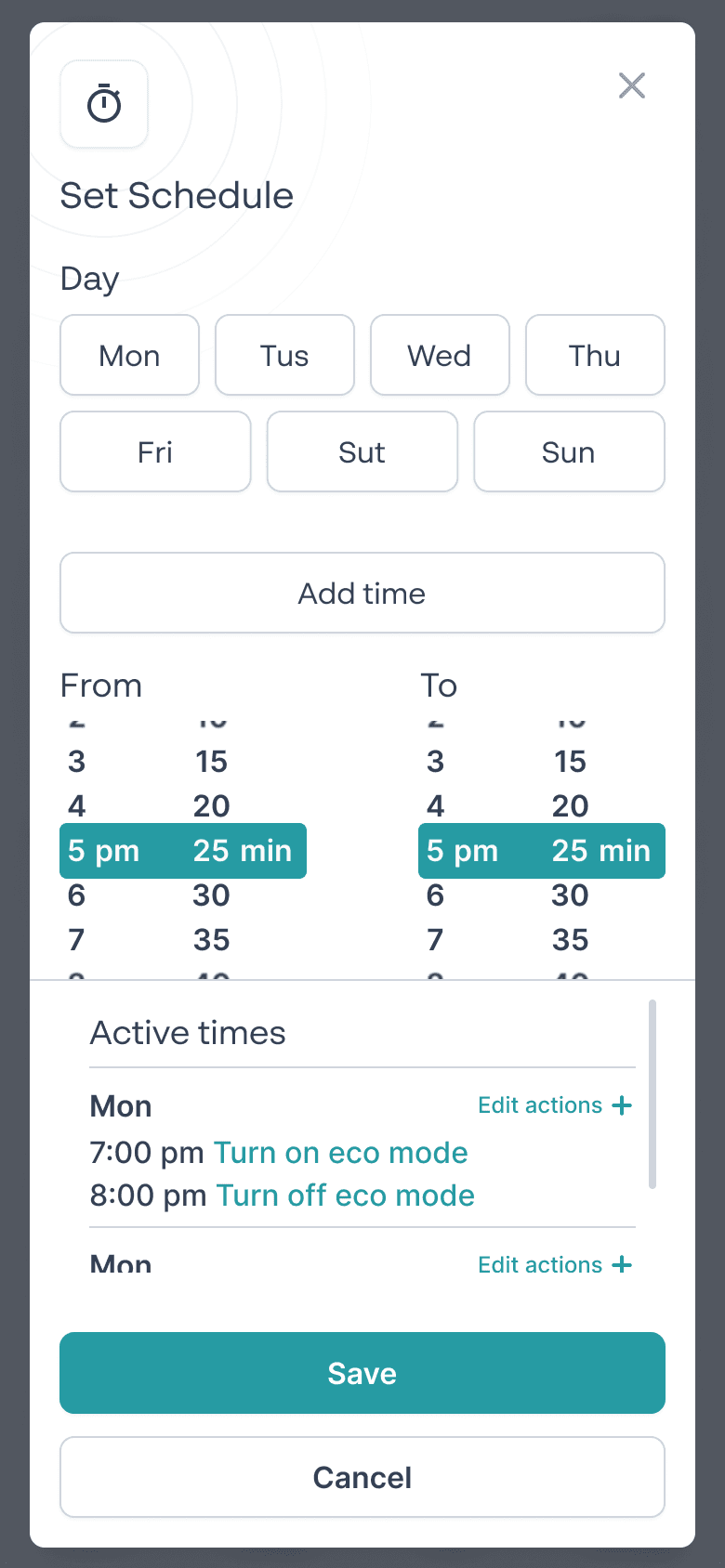Click Active times scrollbar thumb

[x=652, y=1094]
